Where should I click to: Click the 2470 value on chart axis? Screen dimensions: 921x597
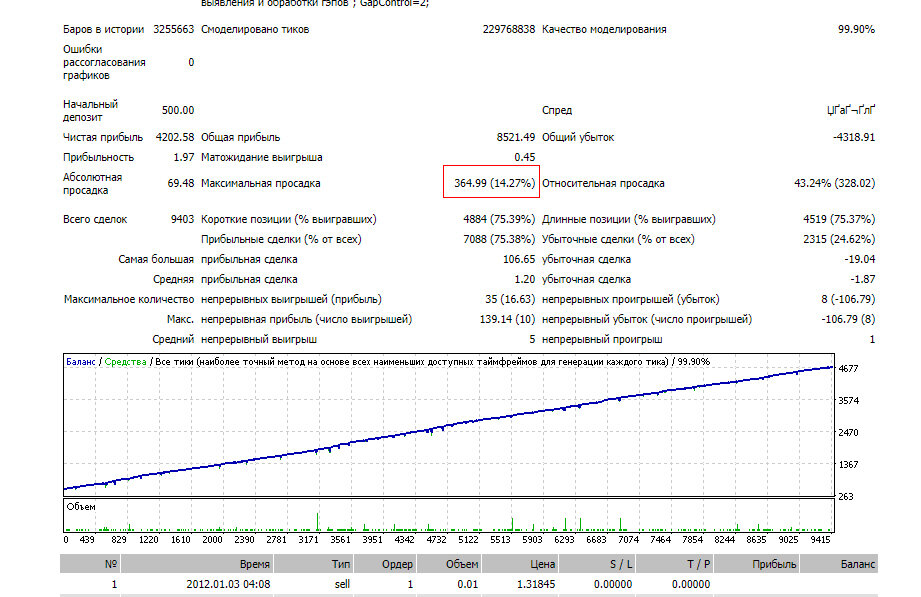pyautogui.click(x=848, y=433)
